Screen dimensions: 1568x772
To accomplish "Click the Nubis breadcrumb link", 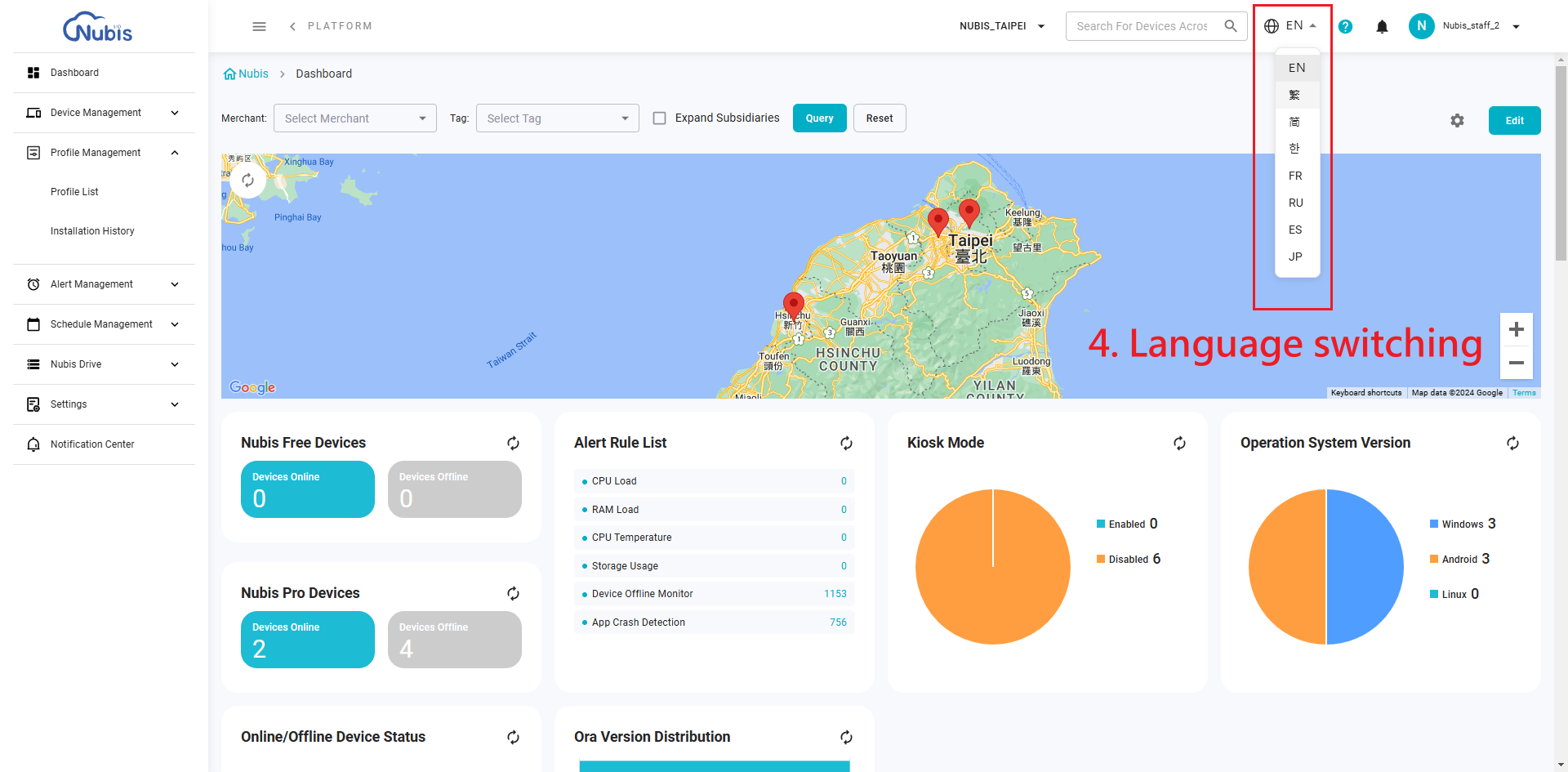I will pos(253,74).
